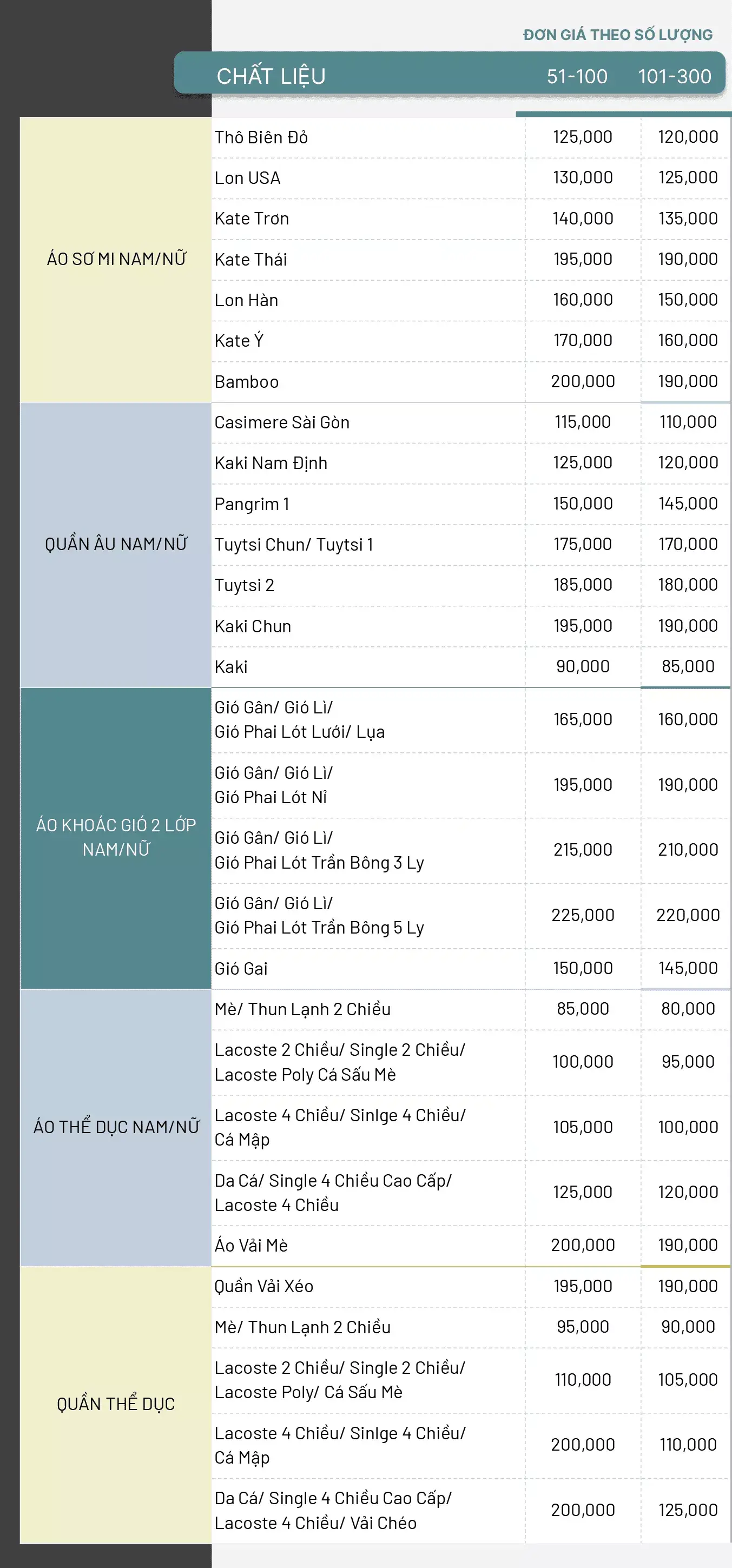Select the "QUẦN THỂ DỤC" category cell

click(x=116, y=1404)
